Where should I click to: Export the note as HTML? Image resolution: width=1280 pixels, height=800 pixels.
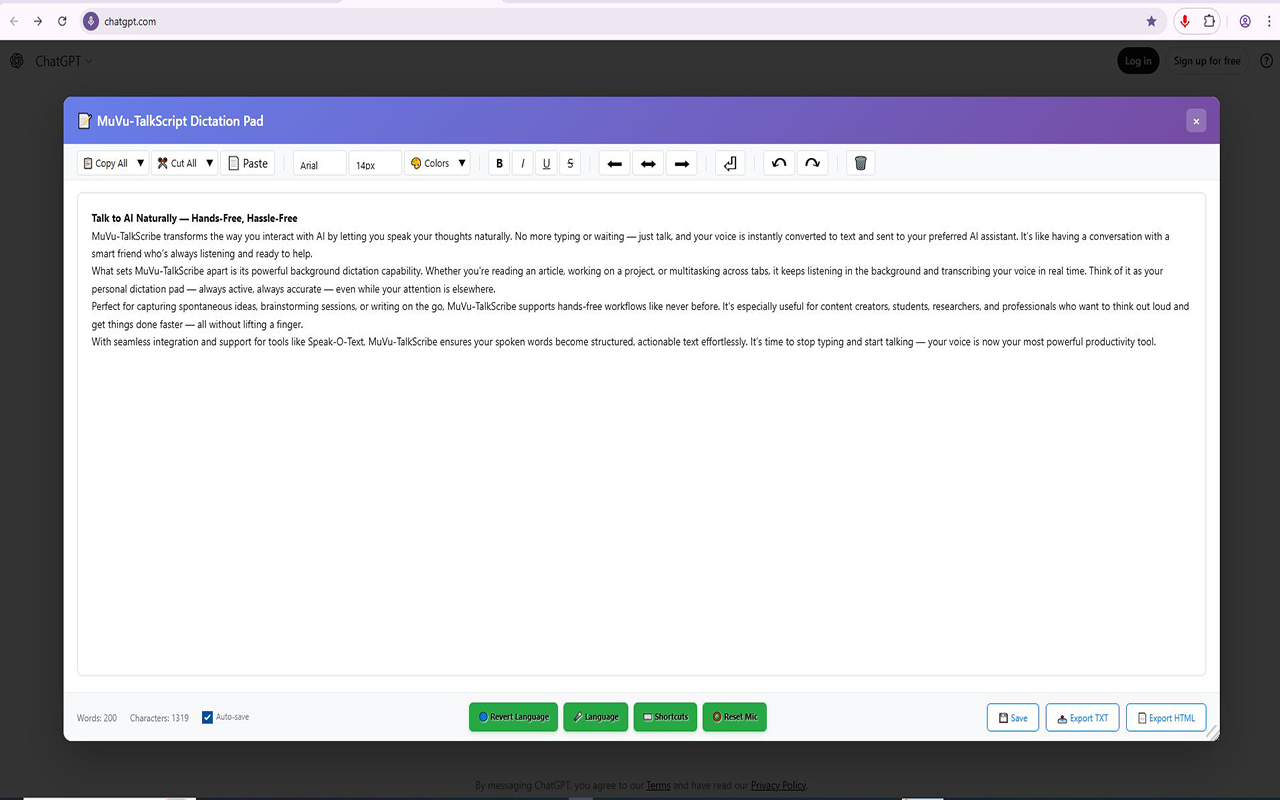pyautogui.click(x=1166, y=718)
